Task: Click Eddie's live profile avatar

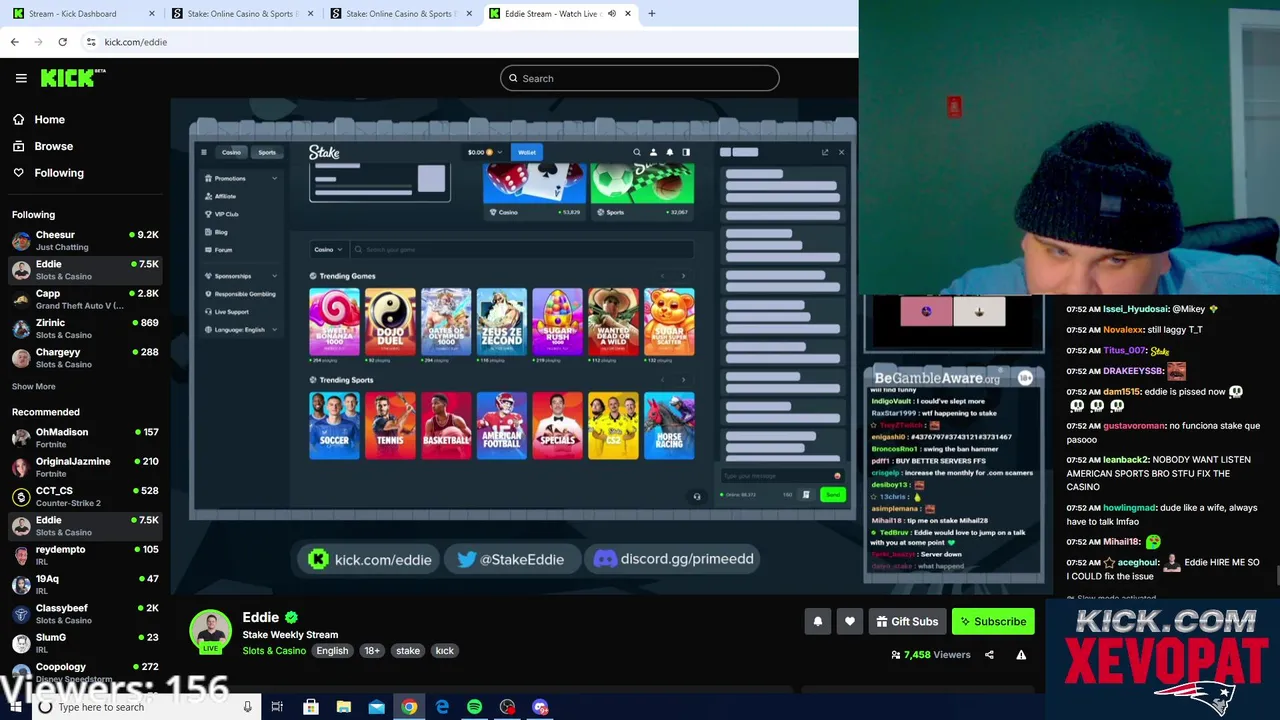Action: pyautogui.click(x=211, y=632)
